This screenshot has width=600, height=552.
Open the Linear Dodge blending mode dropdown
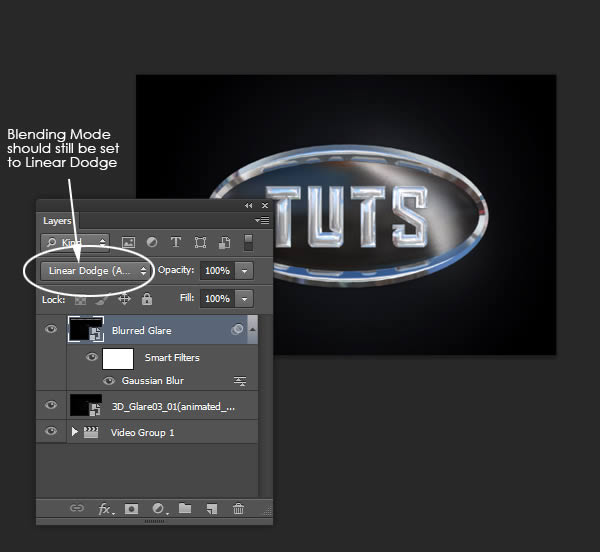click(96, 271)
